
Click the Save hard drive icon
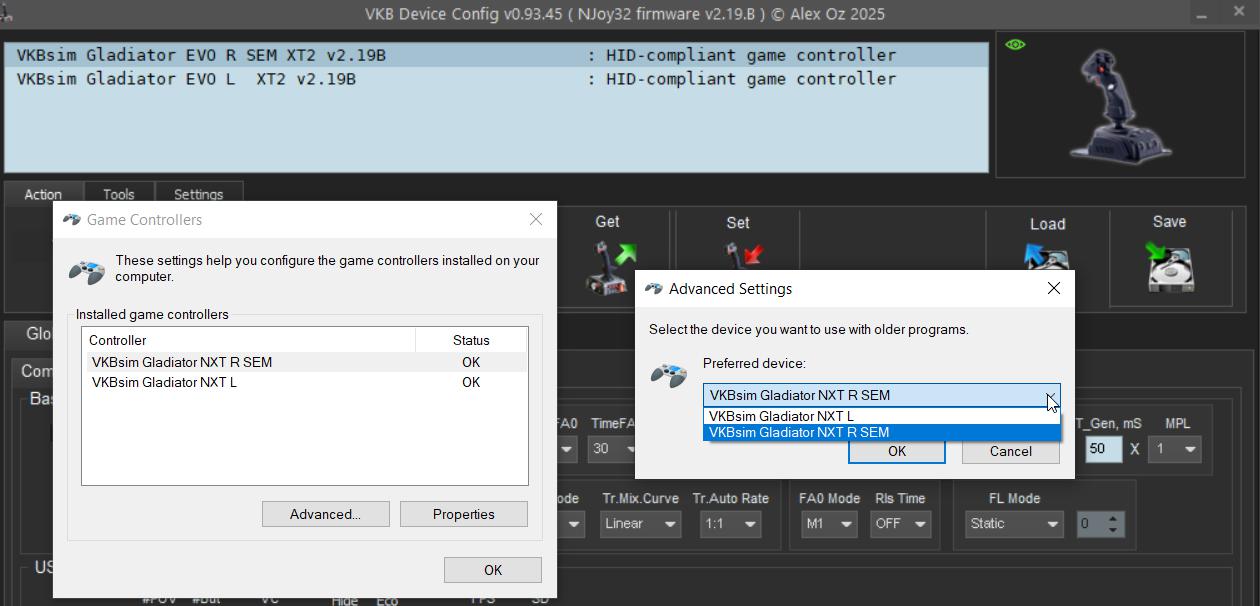tap(1169, 267)
